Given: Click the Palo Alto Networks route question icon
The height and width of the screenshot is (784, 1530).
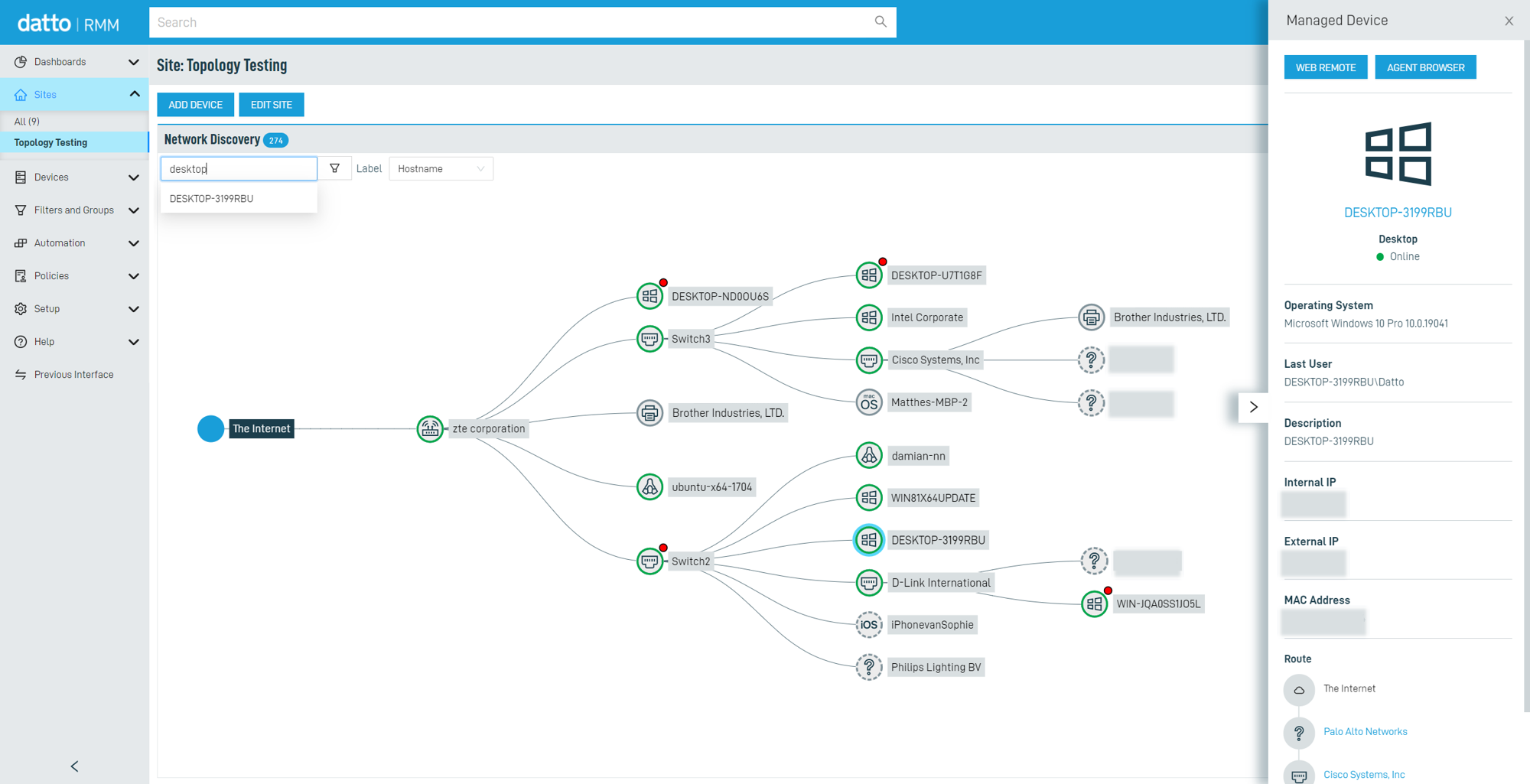Looking at the screenshot, I should (1299, 732).
